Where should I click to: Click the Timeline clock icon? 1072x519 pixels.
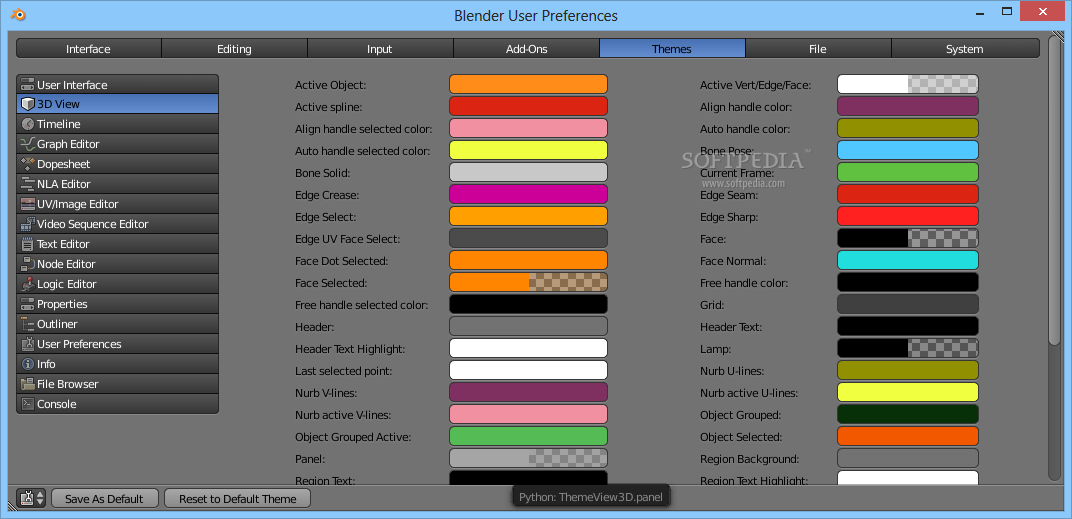point(27,124)
